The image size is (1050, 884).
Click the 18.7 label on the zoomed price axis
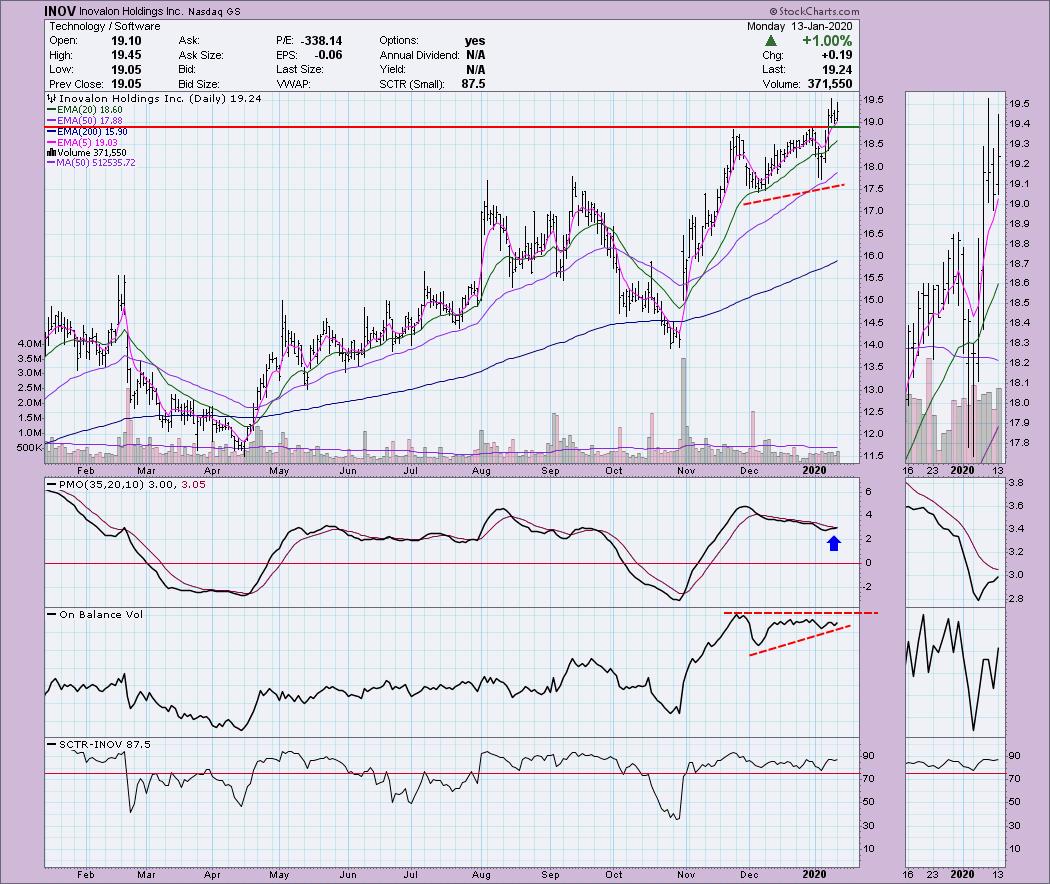(1019, 263)
